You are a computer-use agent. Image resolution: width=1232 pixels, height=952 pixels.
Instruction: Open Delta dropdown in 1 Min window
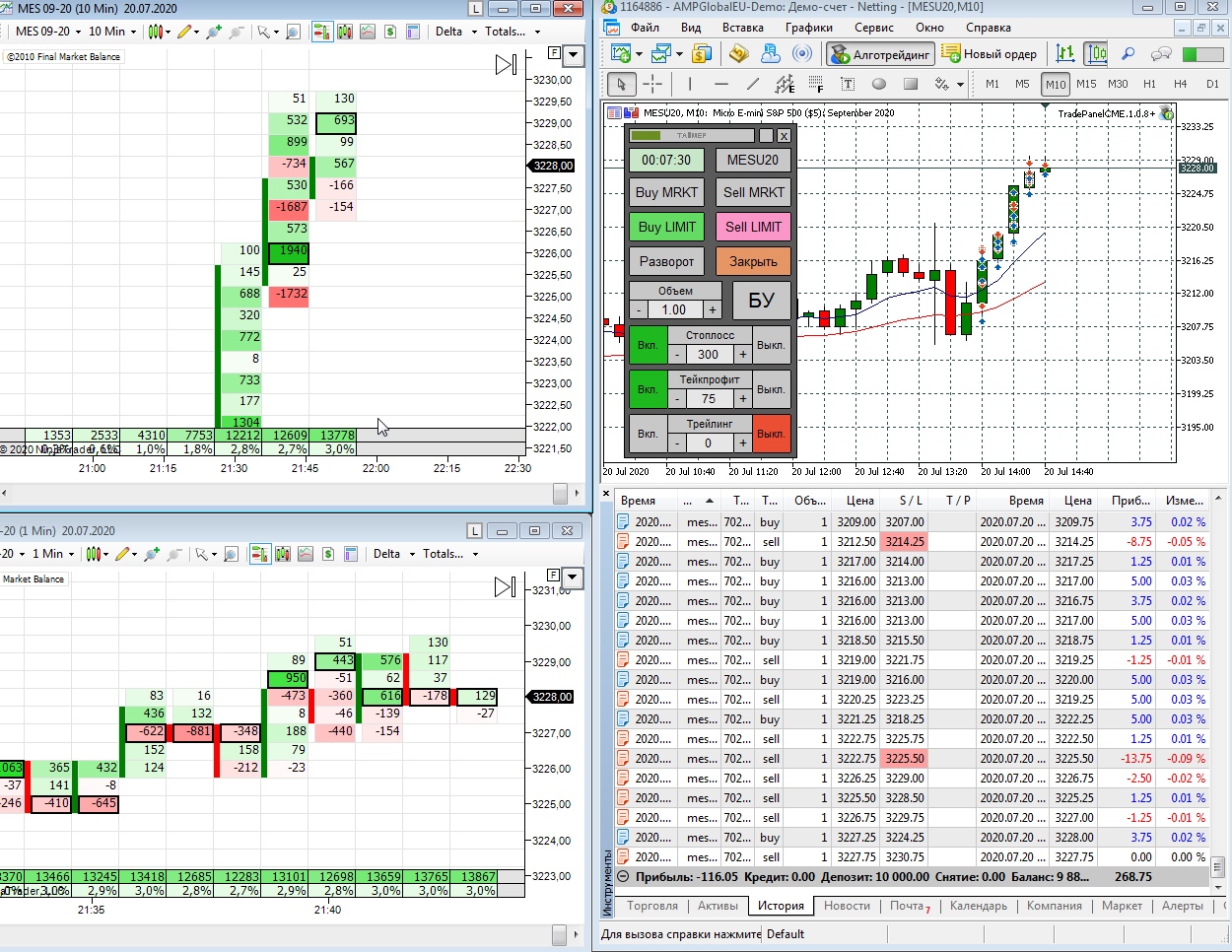point(394,554)
